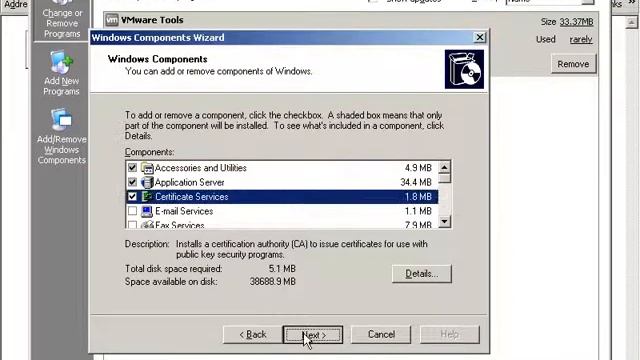Select the 'Fax Services' row
This screenshot has width=640, height=360.
click(x=282, y=224)
